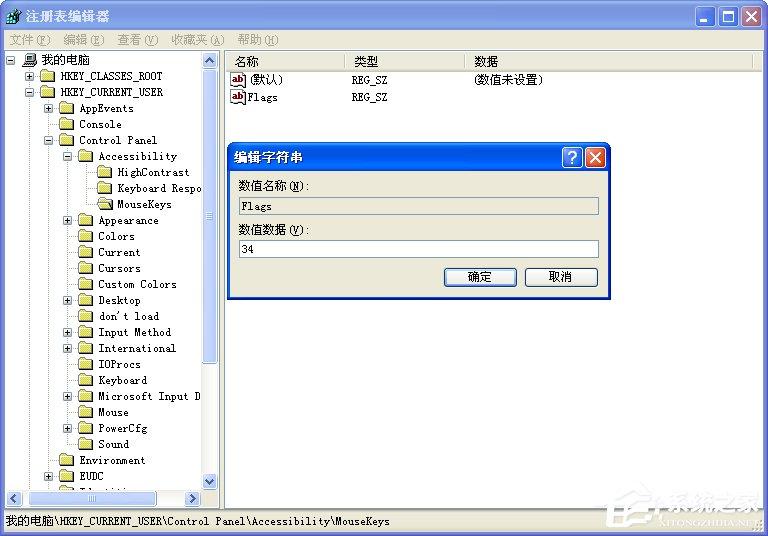Click the tree pane horizontal scrollbar thumb
This screenshot has width=768, height=536.
[92, 499]
